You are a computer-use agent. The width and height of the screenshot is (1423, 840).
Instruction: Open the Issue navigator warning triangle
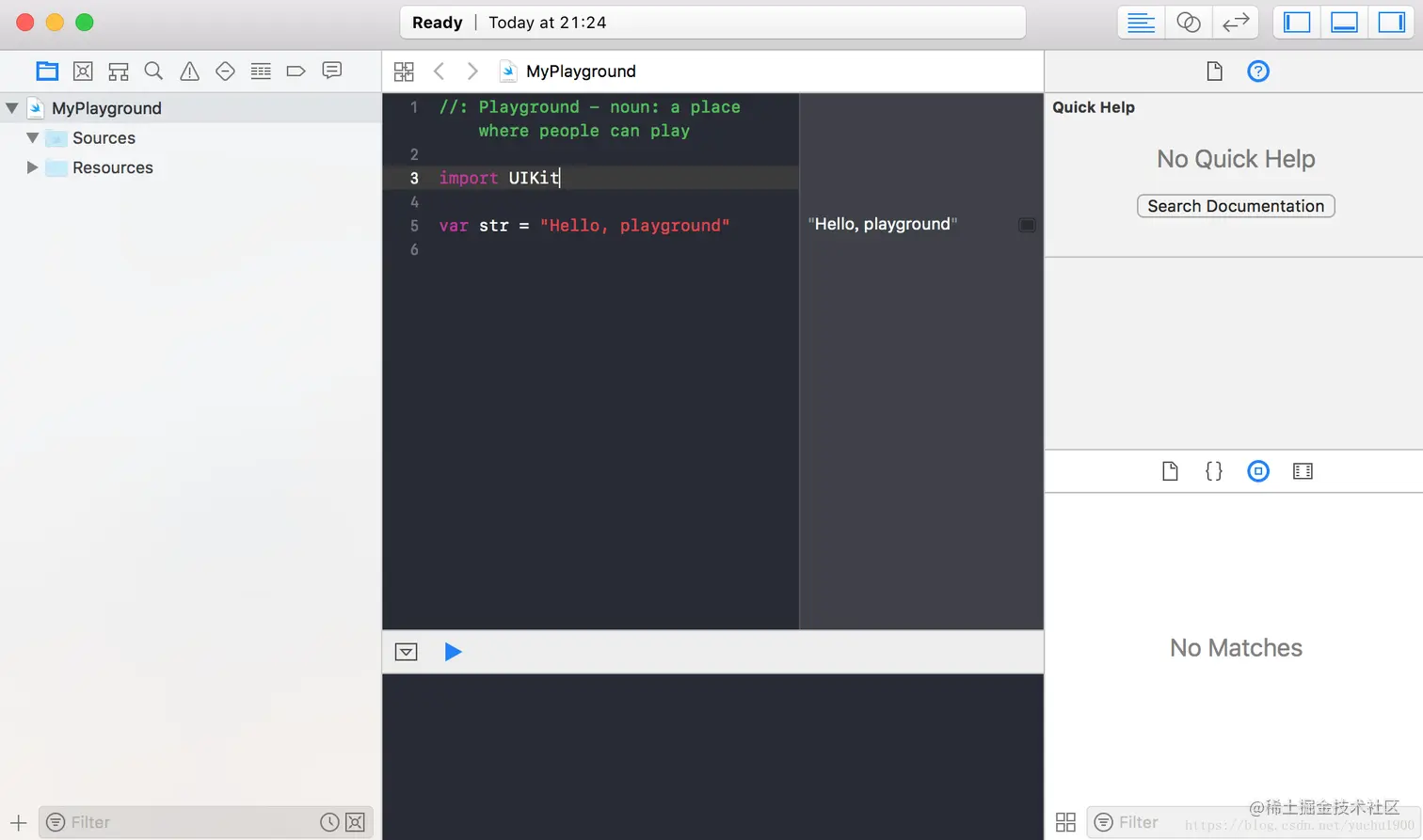coord(189,71)
